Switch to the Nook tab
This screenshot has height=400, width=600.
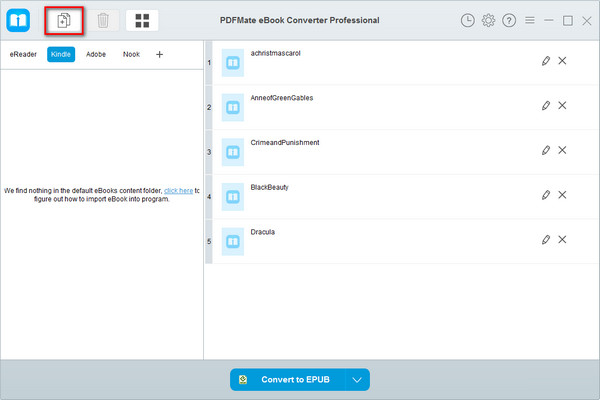(x=131, y=54)
